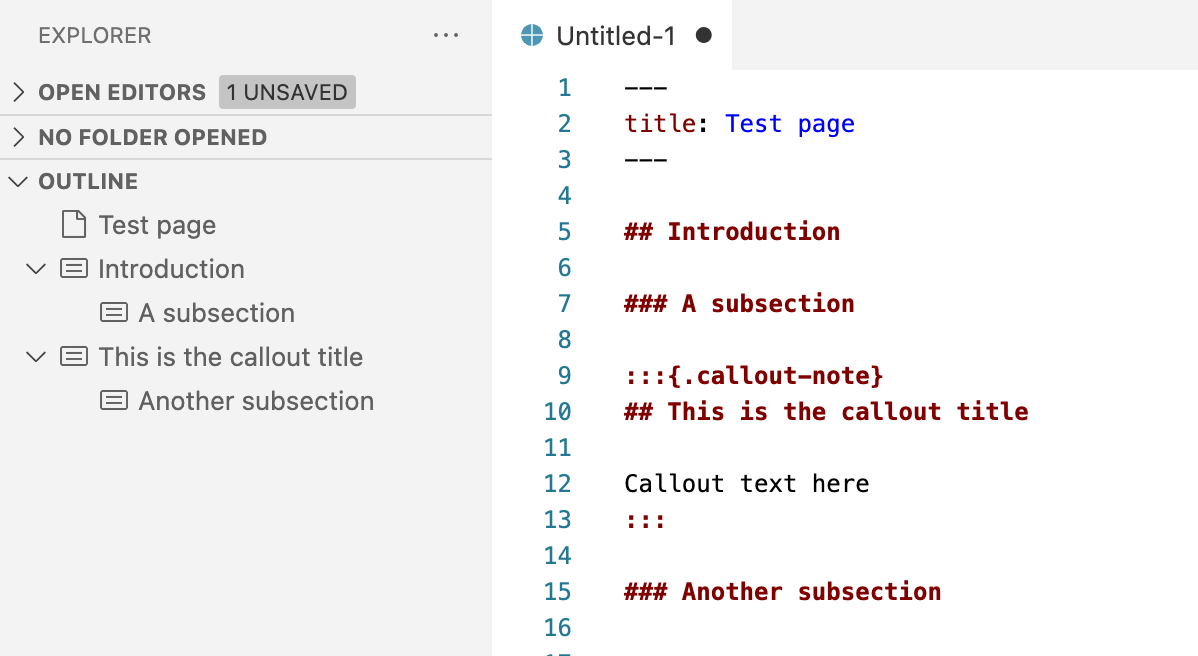Screen dimensions: 1198x656
Task: Select Another subsection in the Outline
Action: [236, 400]
